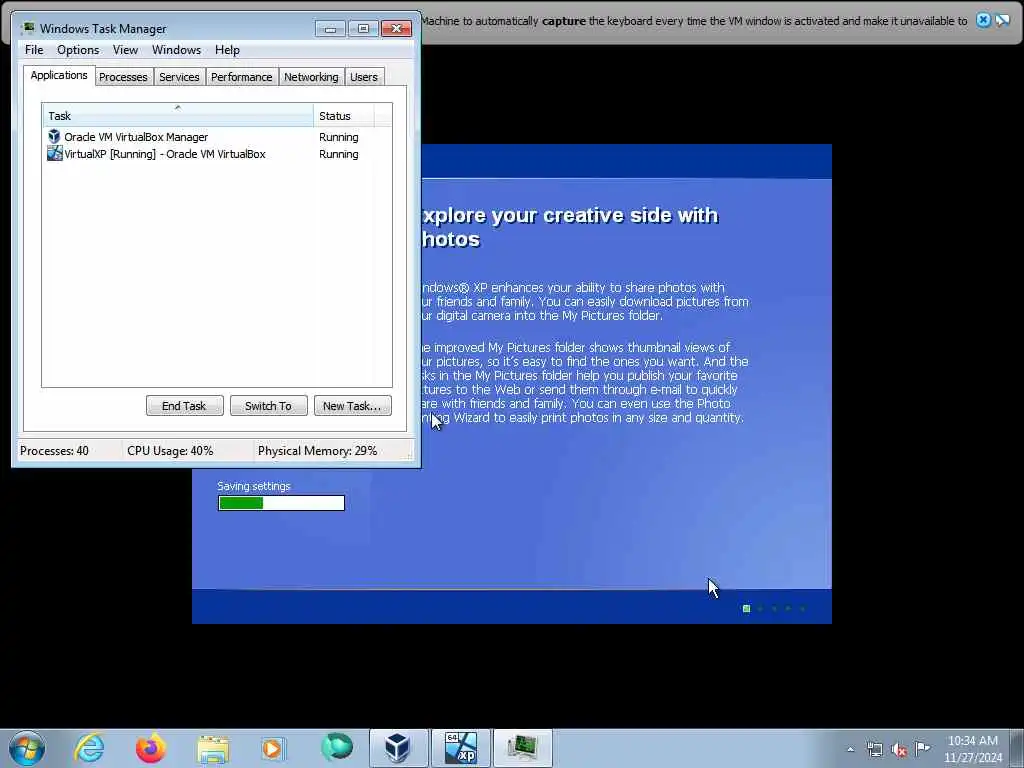Open the File menu in Task Manager
The height and width of the screenshot is (768, 1024).
coord(34,50)
